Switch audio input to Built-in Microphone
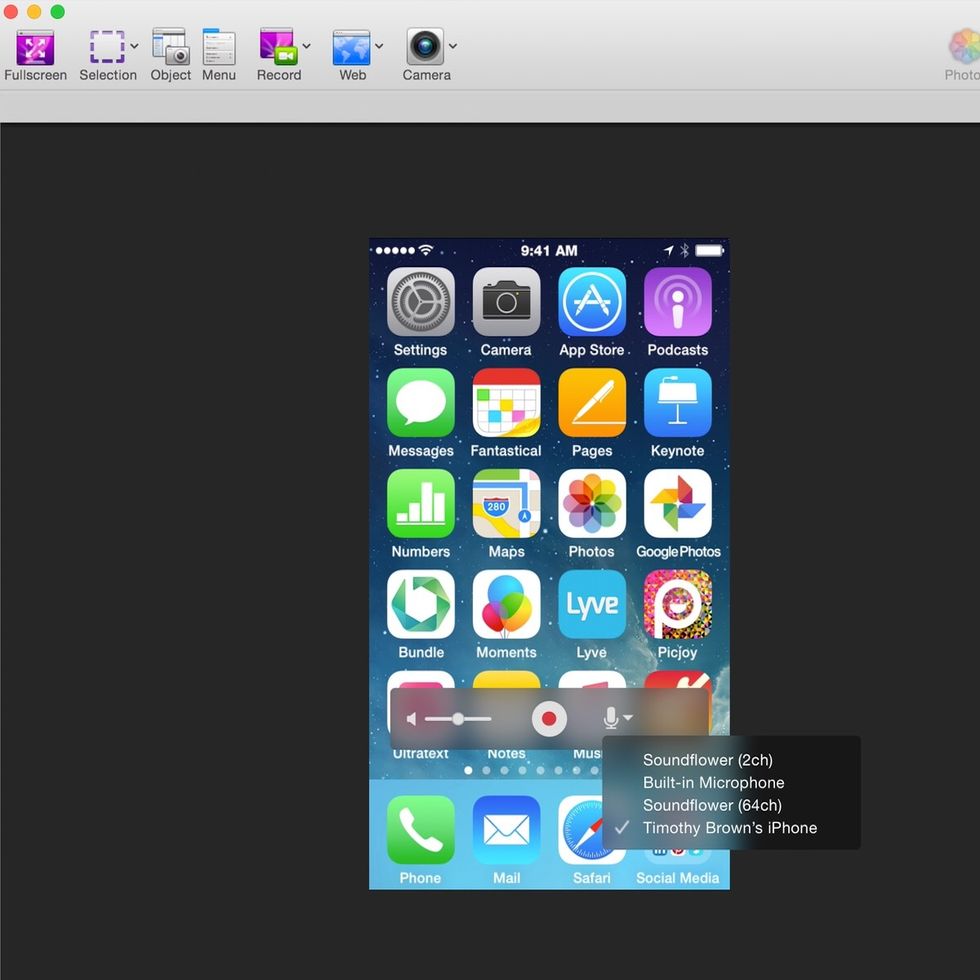 click(x=713, y=783)
